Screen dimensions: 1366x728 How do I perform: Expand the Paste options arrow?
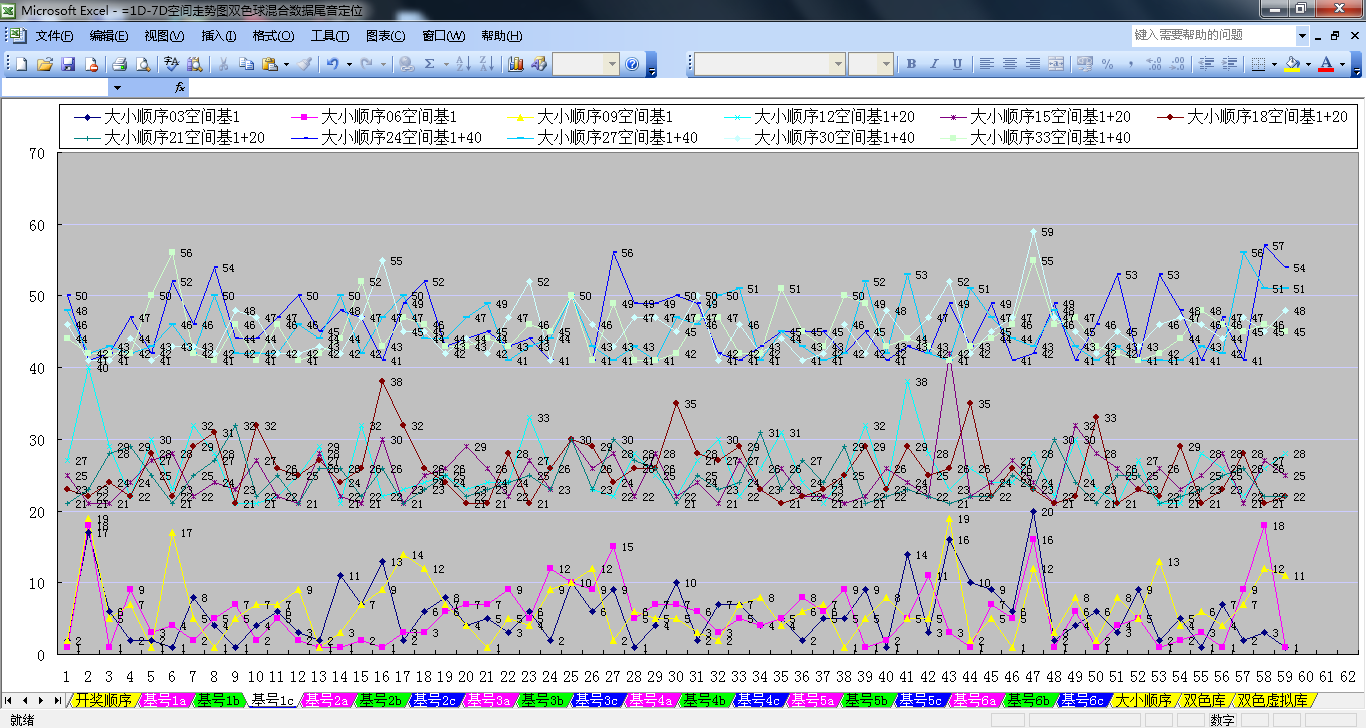(x=286, y=64)
